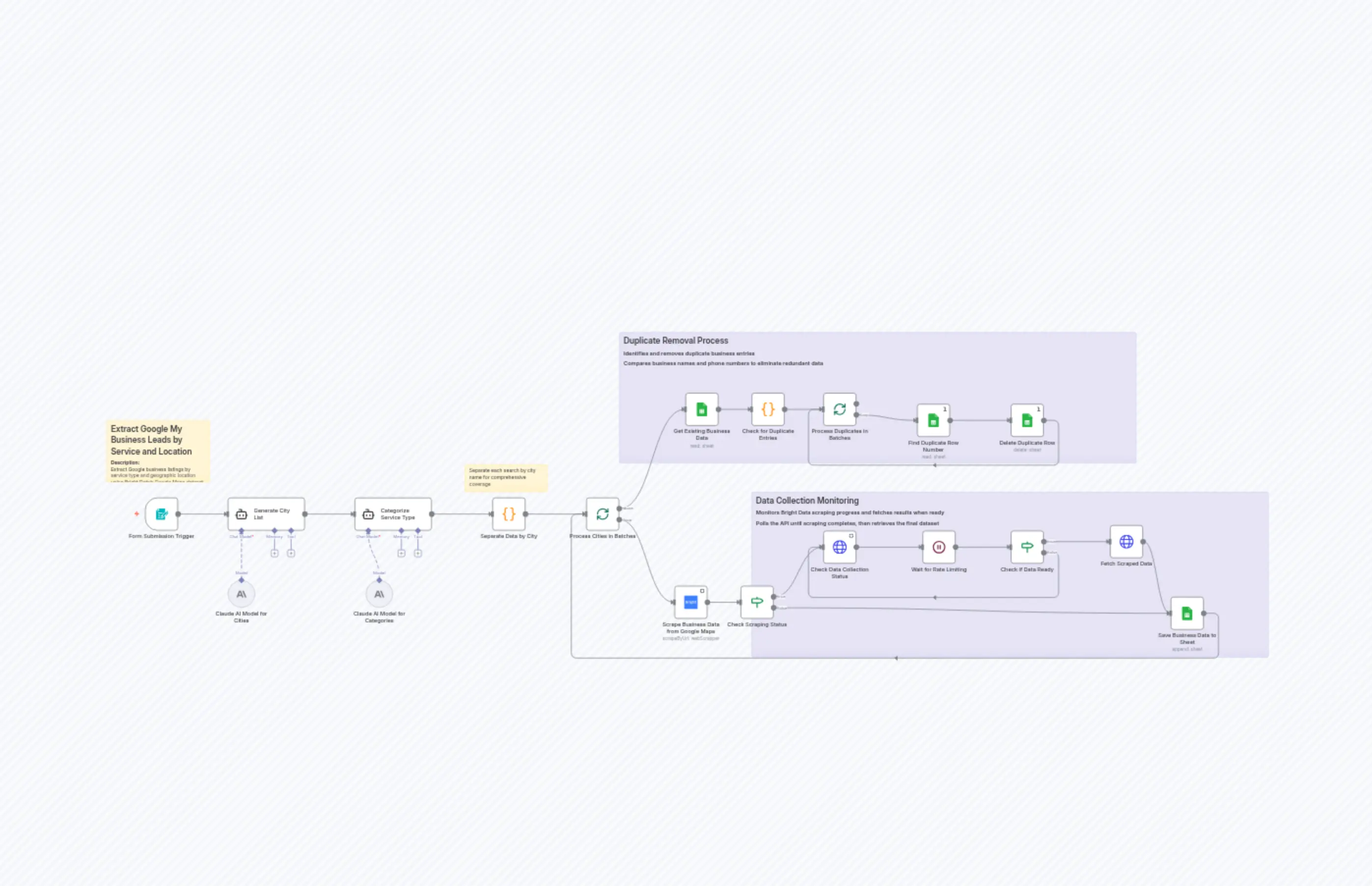Select the Check Scraping Status switch node
Viewport: 1372px width, 886px height.
click(x=756, y=602)
